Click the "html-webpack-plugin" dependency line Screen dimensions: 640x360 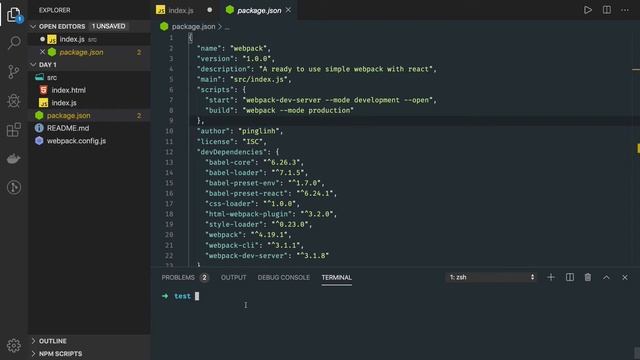271,214
